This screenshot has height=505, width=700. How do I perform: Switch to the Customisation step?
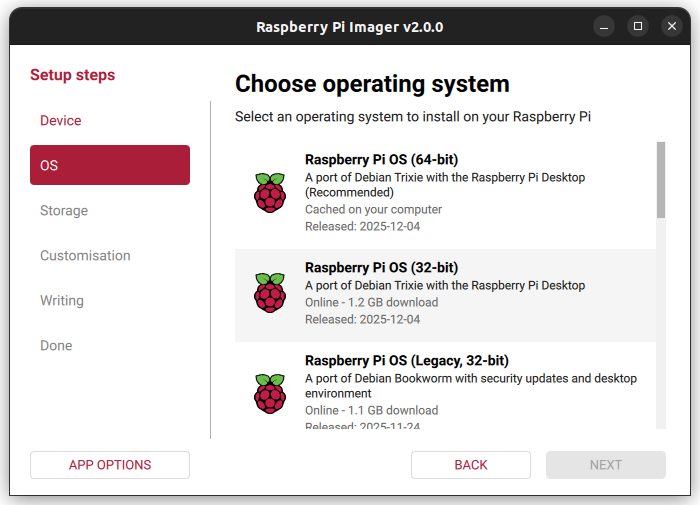click(x=85, y=256)
